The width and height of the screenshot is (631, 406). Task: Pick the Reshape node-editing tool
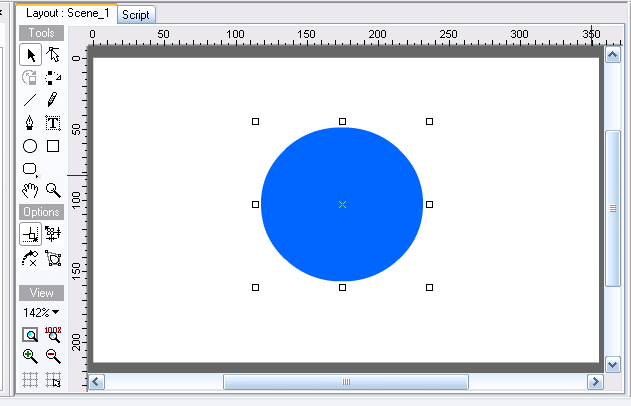(x=53, y=55)
